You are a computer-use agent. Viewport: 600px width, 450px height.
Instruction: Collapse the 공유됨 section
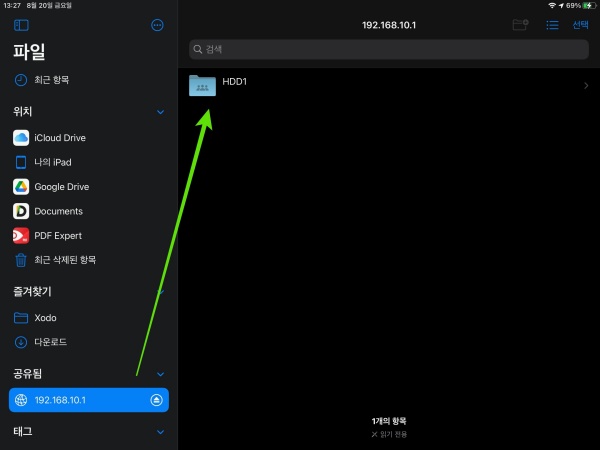[161, 374]
